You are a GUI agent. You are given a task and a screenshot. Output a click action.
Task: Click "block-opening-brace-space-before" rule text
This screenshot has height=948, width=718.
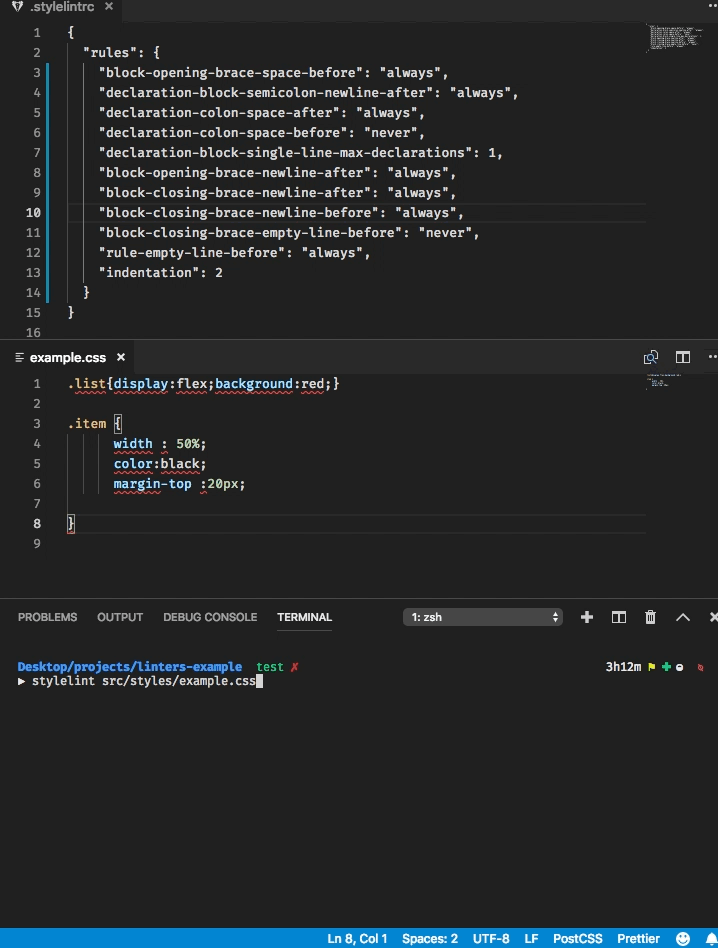[x=231, y=73]
